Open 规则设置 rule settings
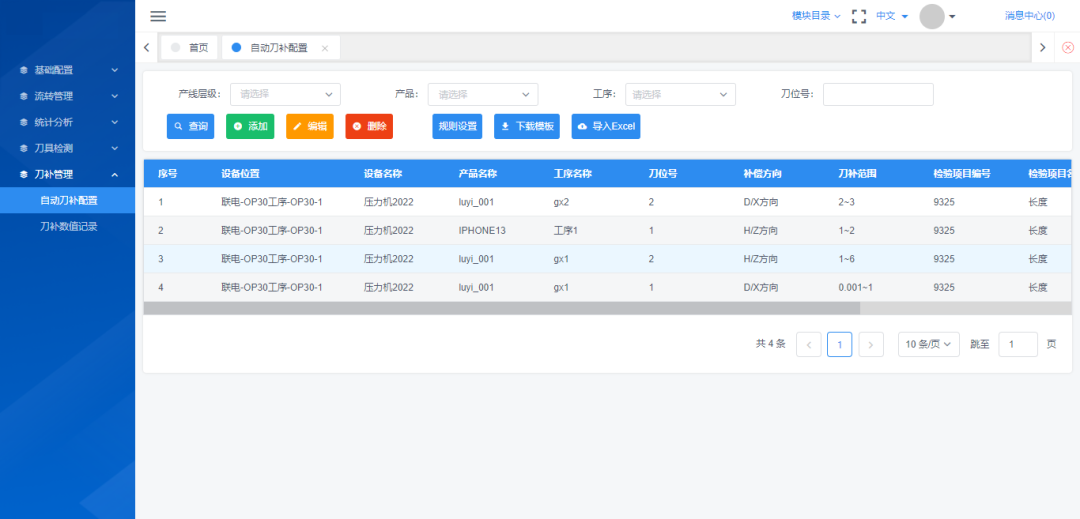 [457, 127]
